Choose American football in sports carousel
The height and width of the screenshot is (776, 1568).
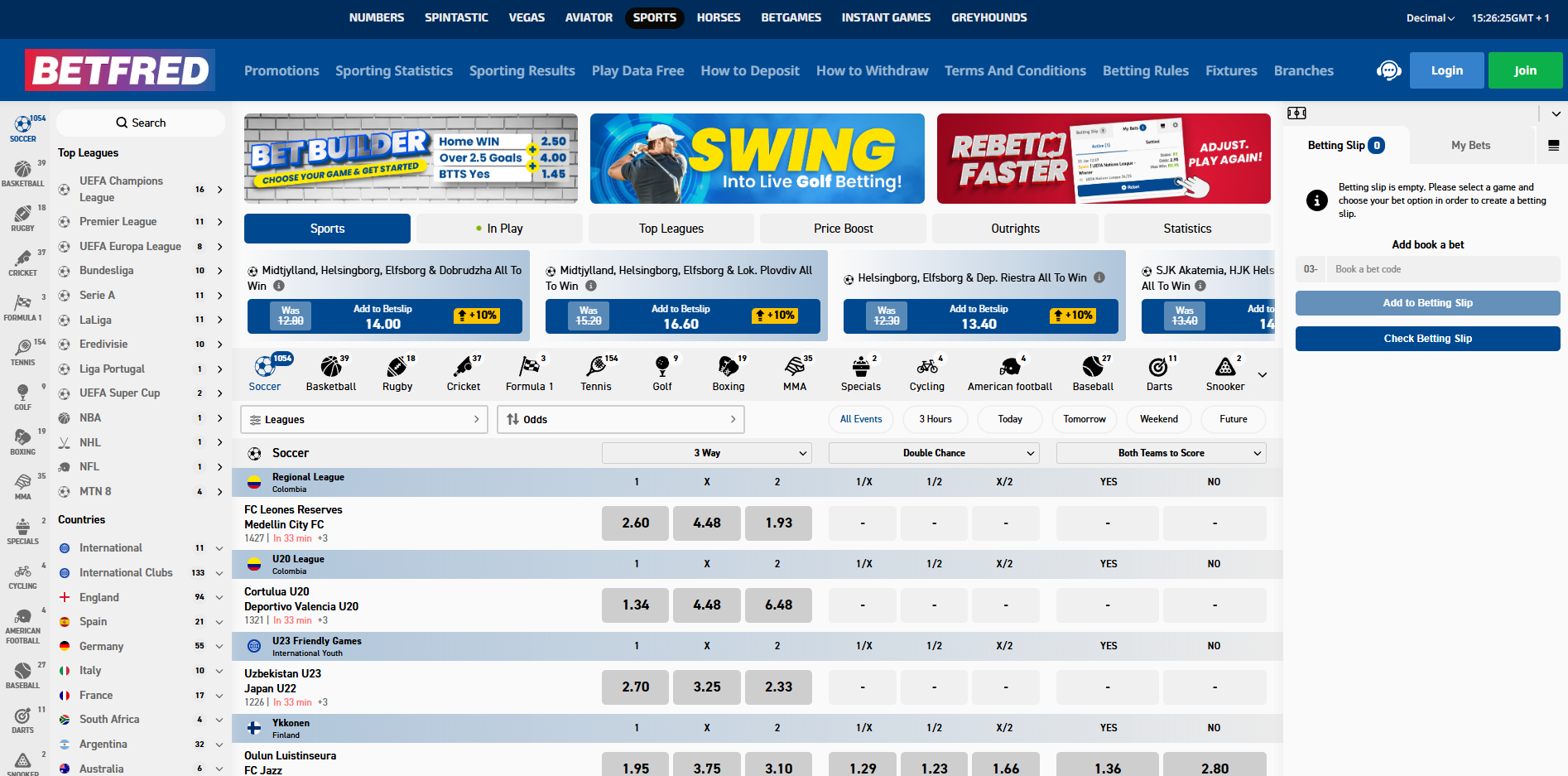point(1010,374)
